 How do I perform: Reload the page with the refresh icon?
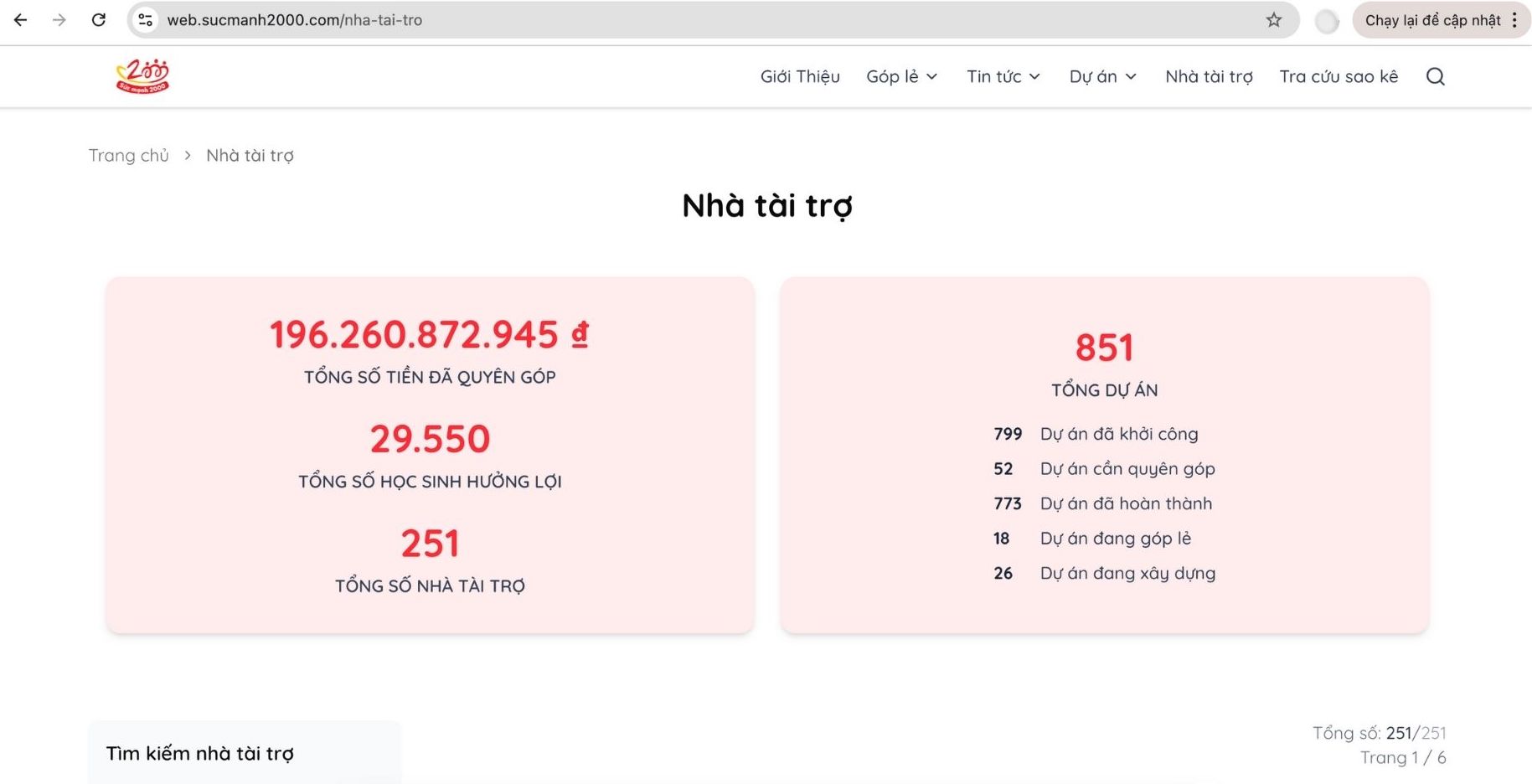99,20
